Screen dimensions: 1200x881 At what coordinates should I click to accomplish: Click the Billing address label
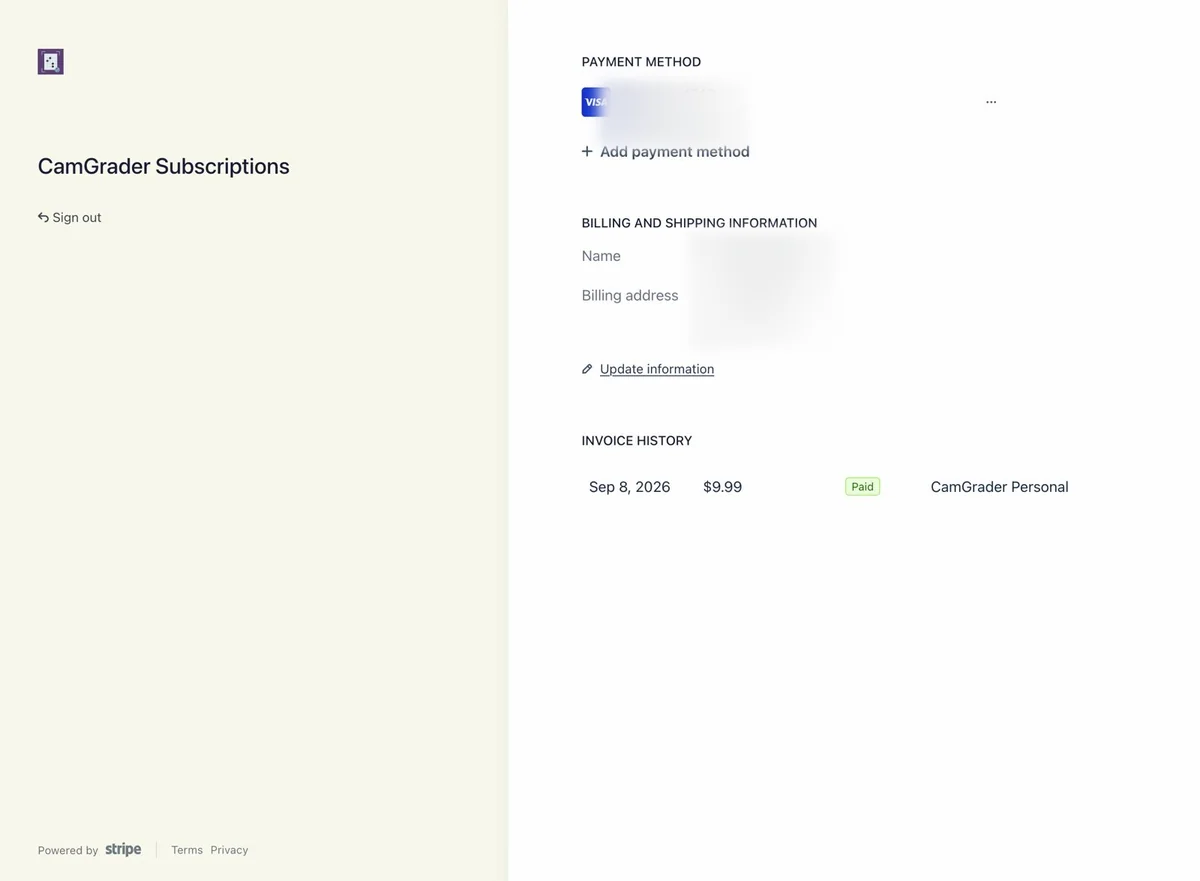(630, 296)
